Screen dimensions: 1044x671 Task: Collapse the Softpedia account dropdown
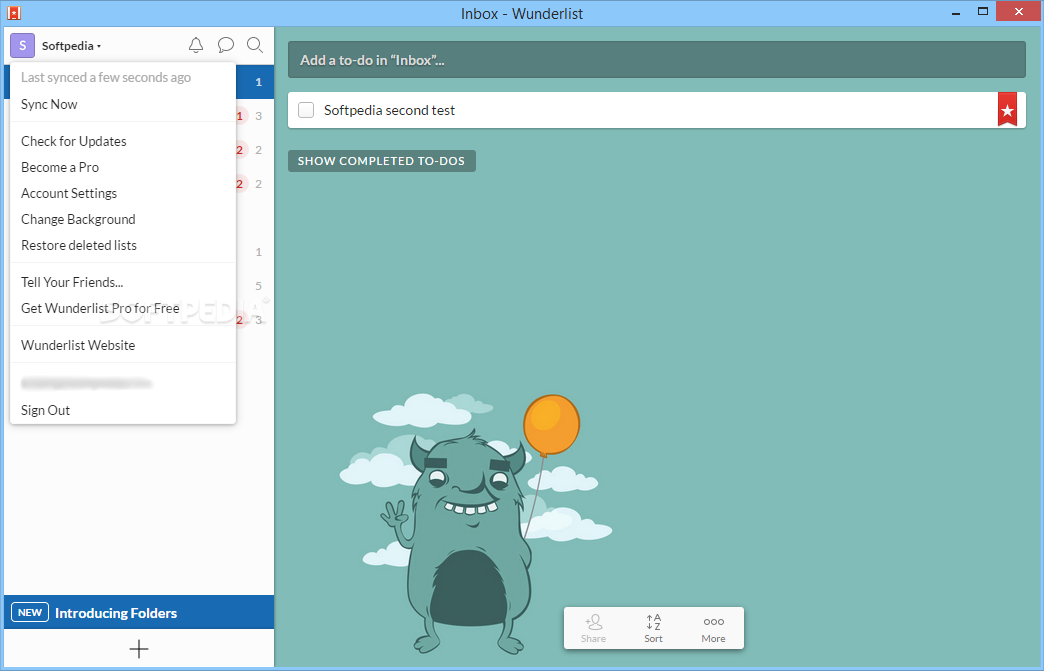coord(71,46)
